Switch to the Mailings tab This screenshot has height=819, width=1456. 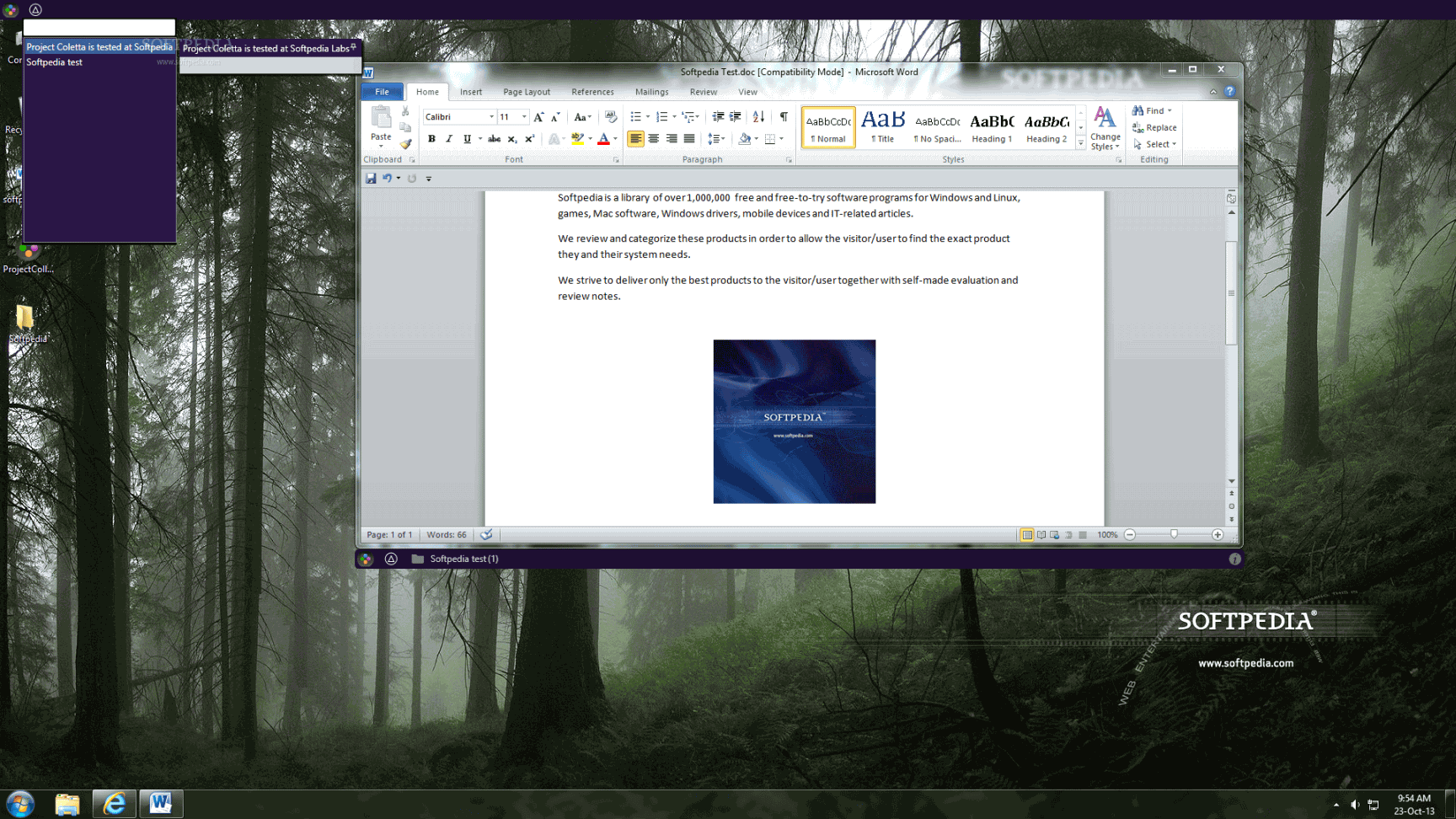pyautogui.click(x=651, y=92)
